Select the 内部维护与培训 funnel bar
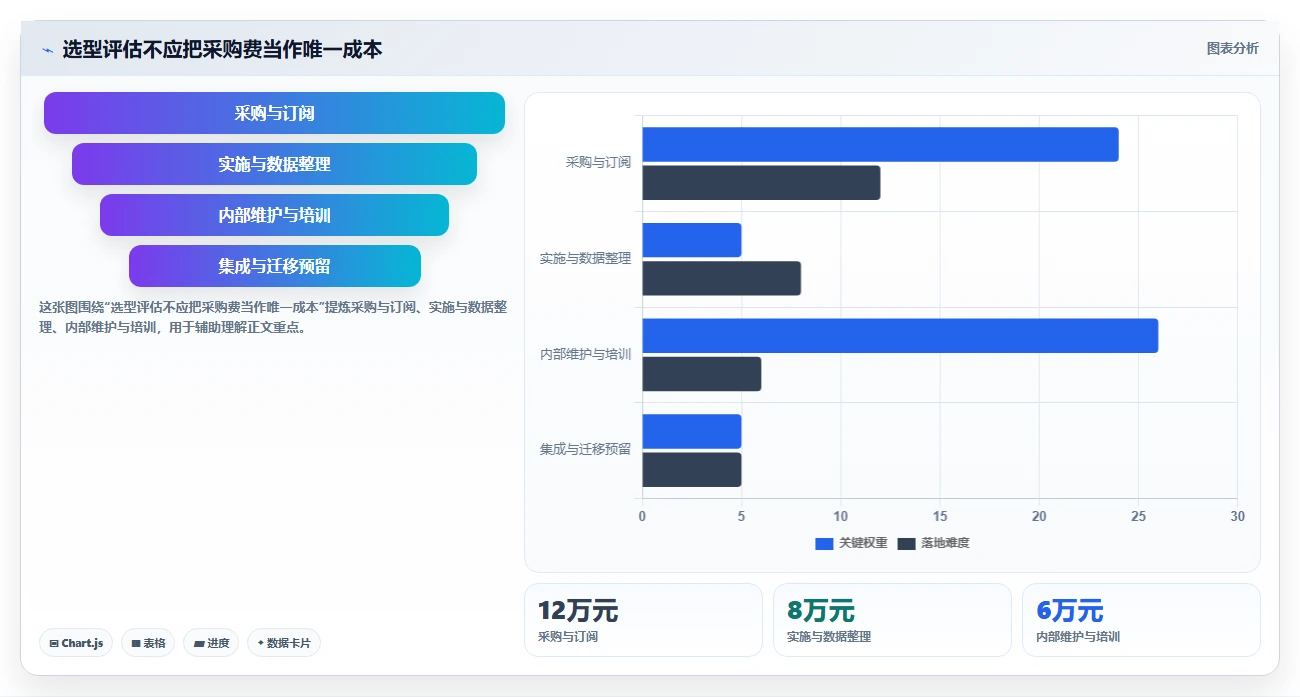 [274, 215]
